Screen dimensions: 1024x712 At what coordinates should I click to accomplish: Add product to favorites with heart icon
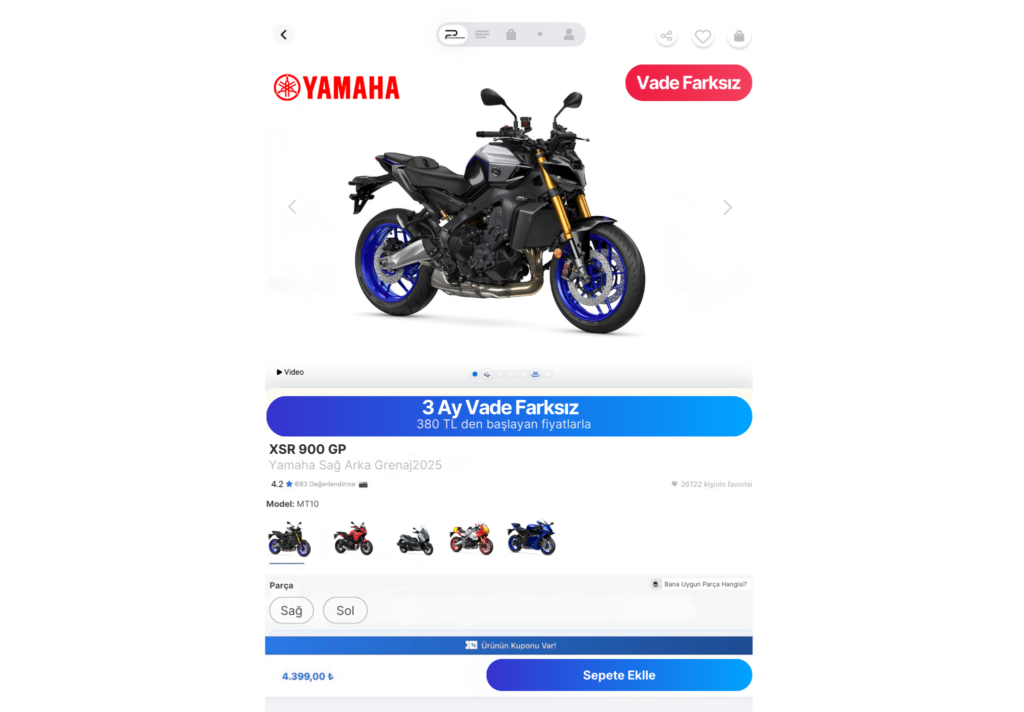point(703,37)
